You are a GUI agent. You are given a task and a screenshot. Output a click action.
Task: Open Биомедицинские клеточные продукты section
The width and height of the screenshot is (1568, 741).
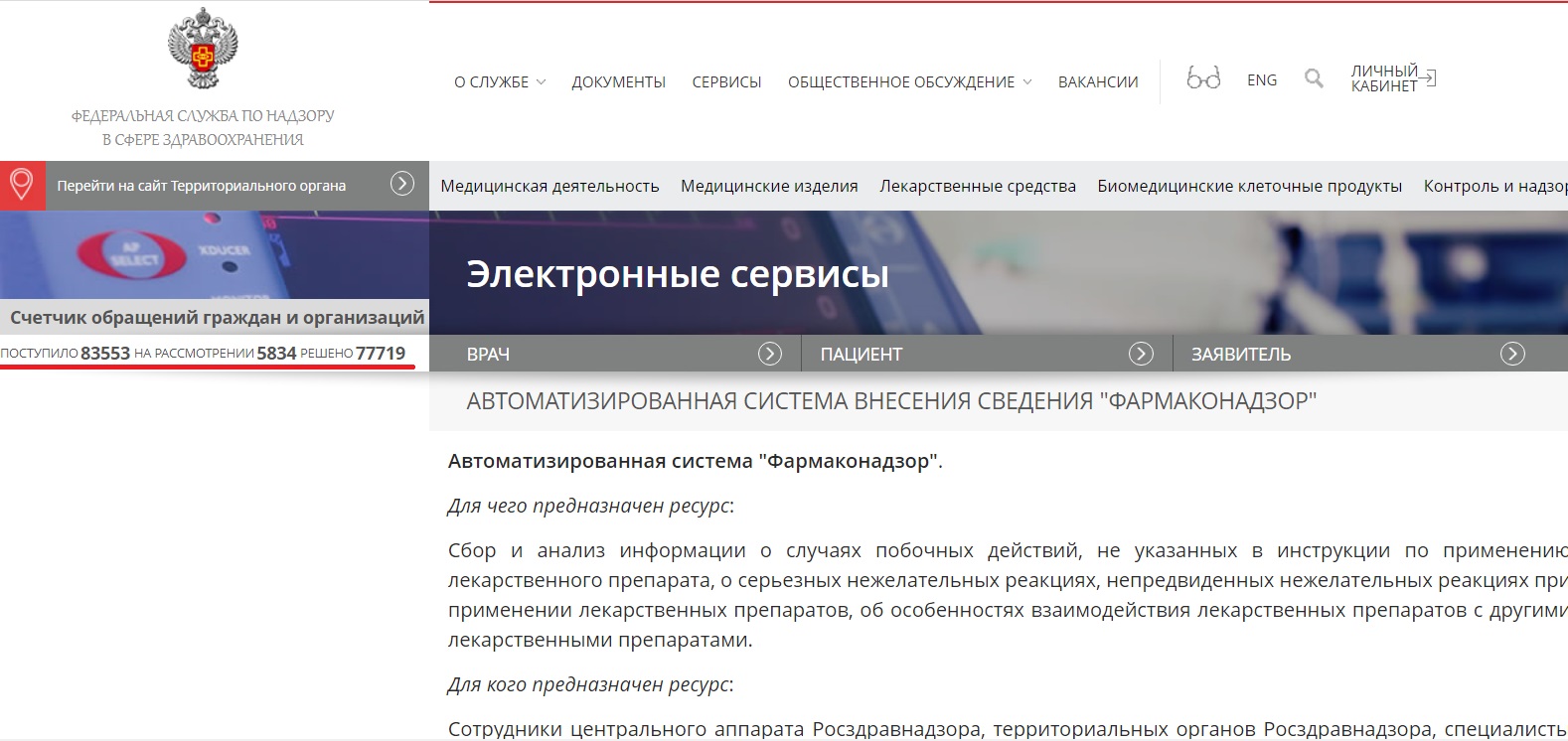1249,186
